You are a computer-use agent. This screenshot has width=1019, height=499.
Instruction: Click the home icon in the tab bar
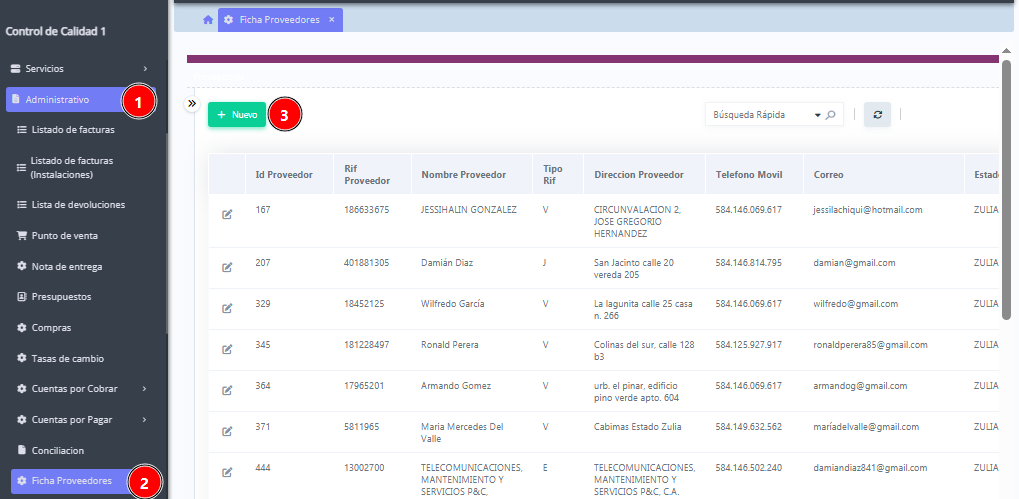(208, 20)
